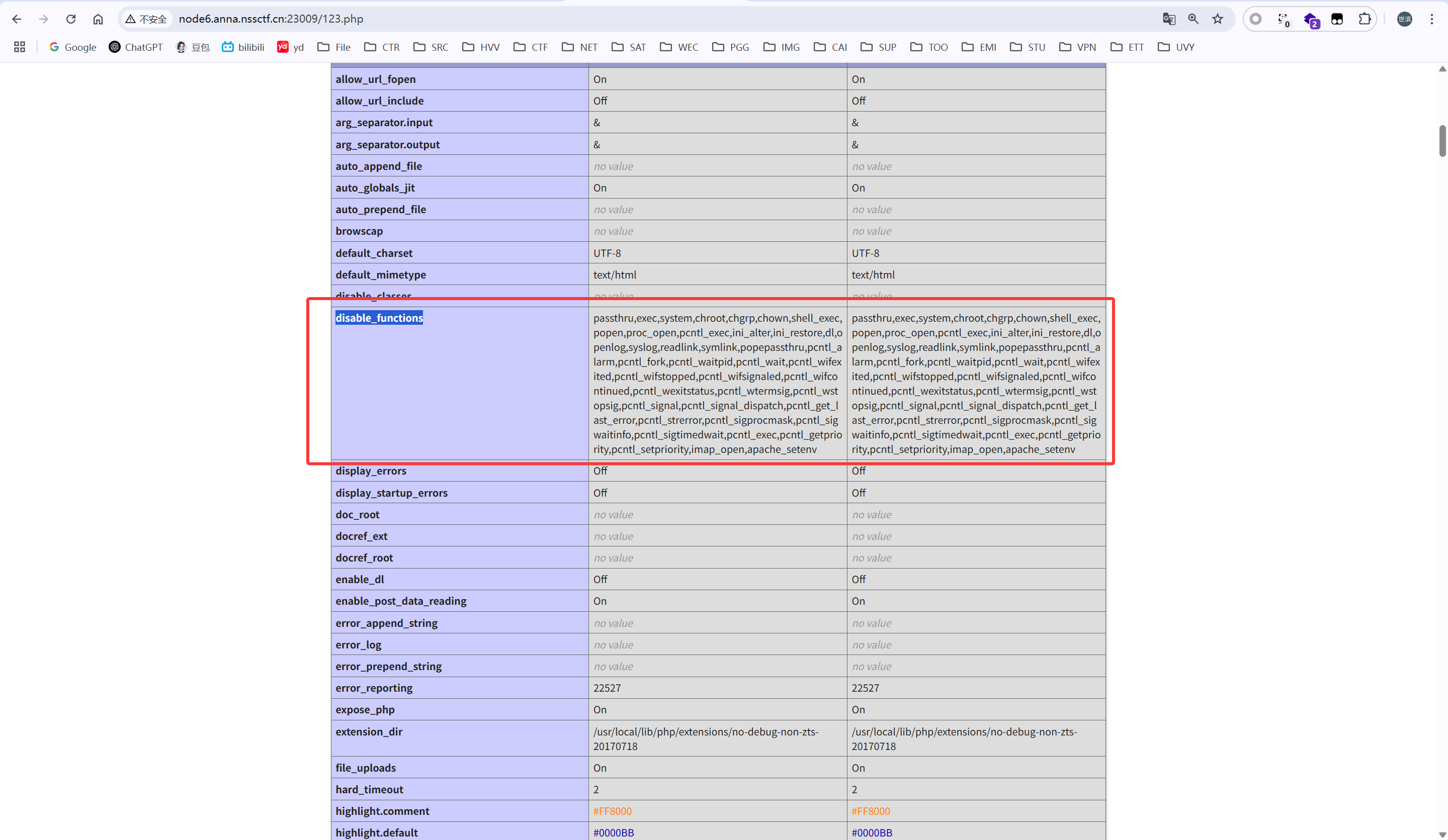1448x840 pixels.
Task: Click the vertical scrollbar thumb
Action: click(1441, 141)
